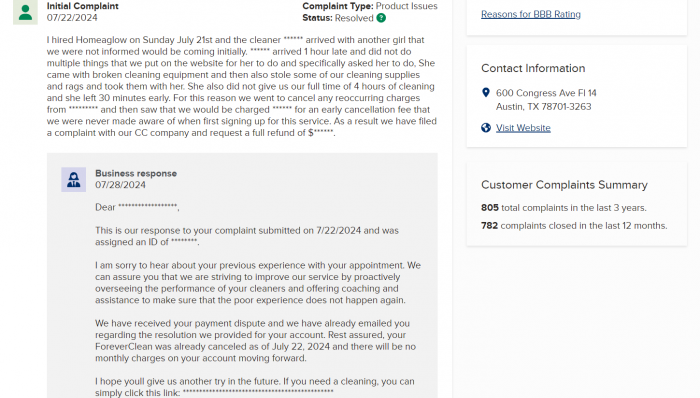Viewport: 700px width, 398px height.
Task: Click the globe icon beside Visit Website
Action: click(x=486, y=128)
